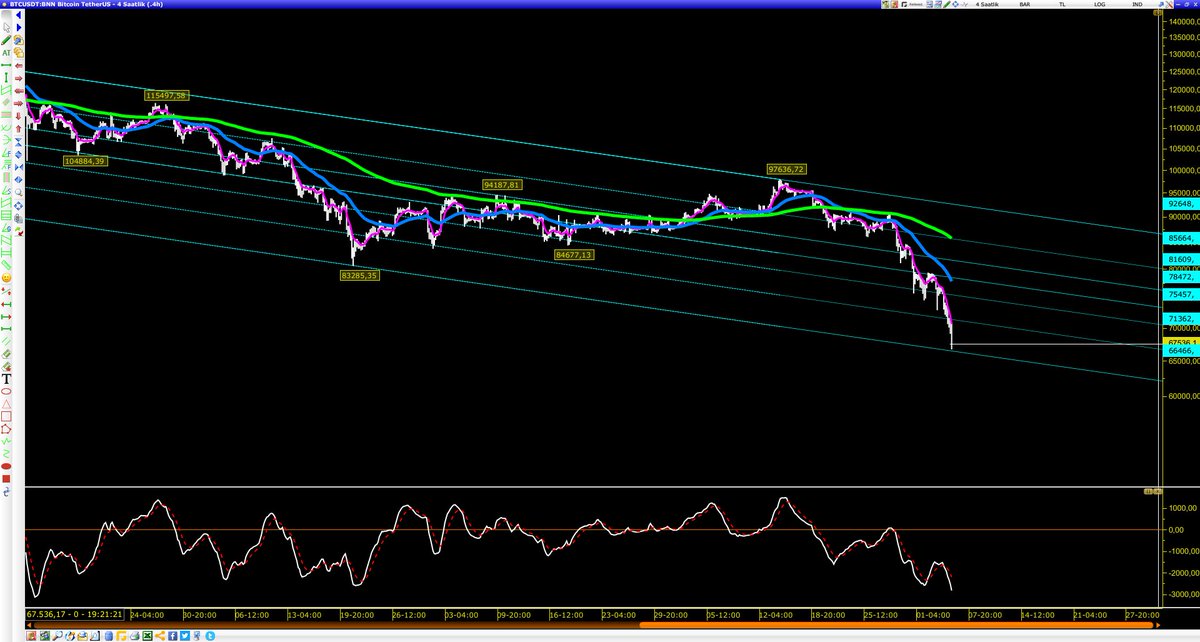Viewport: 1200px width, 642px height.
Task: Click the 66466 axis price tag
Action: point(1181,351)
